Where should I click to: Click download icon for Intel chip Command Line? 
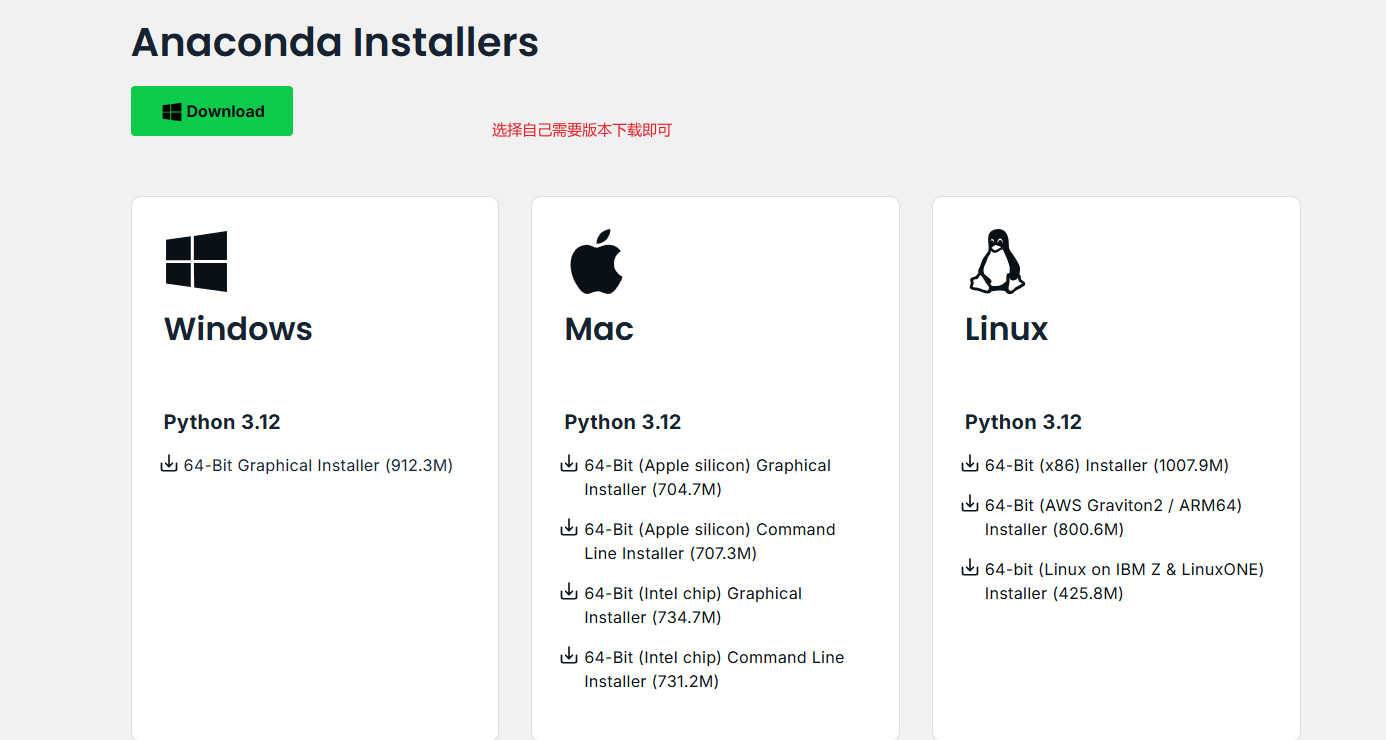[x=569, y=656]
